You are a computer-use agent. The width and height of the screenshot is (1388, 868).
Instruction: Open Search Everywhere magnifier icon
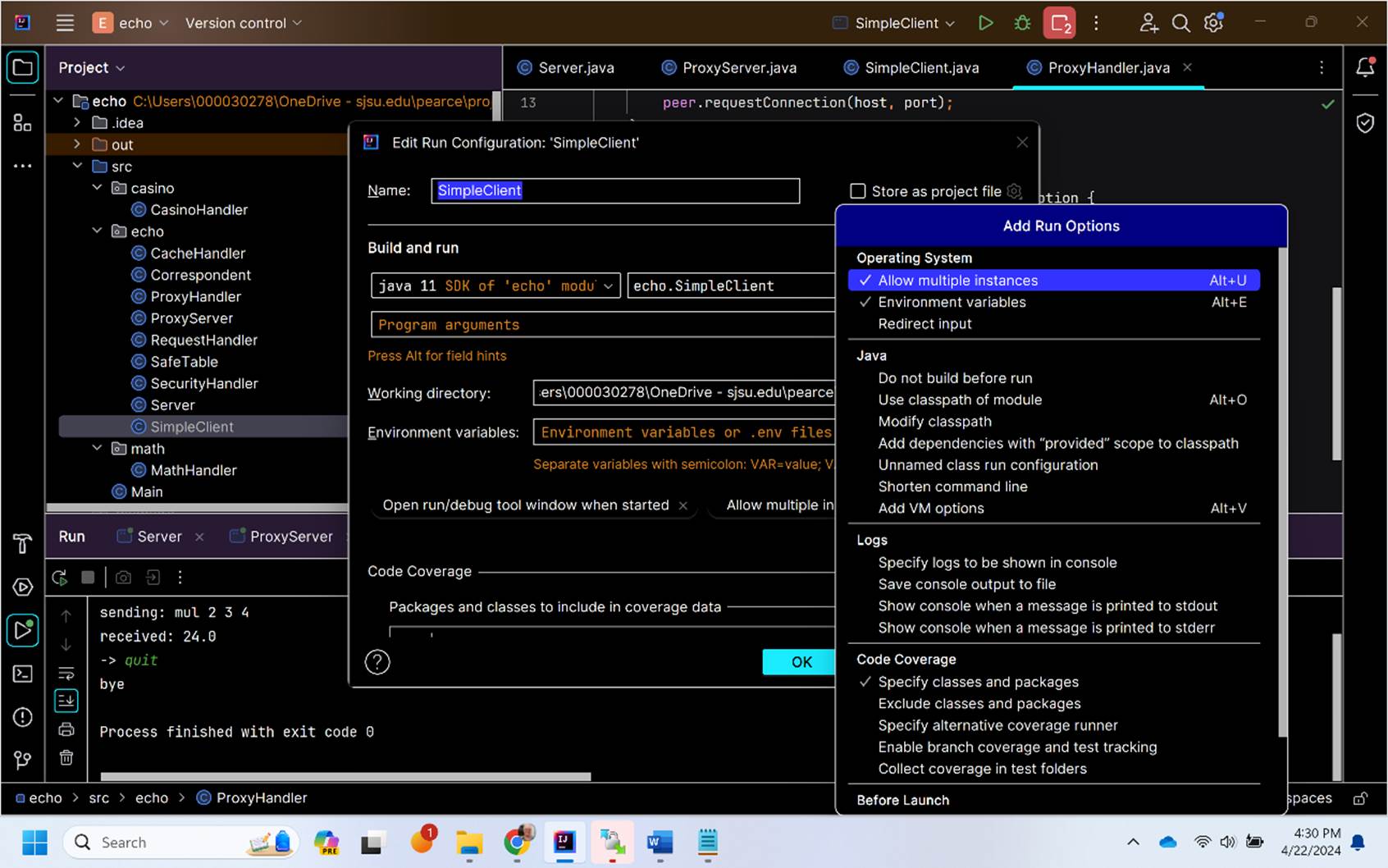(x=1180, y=23)
